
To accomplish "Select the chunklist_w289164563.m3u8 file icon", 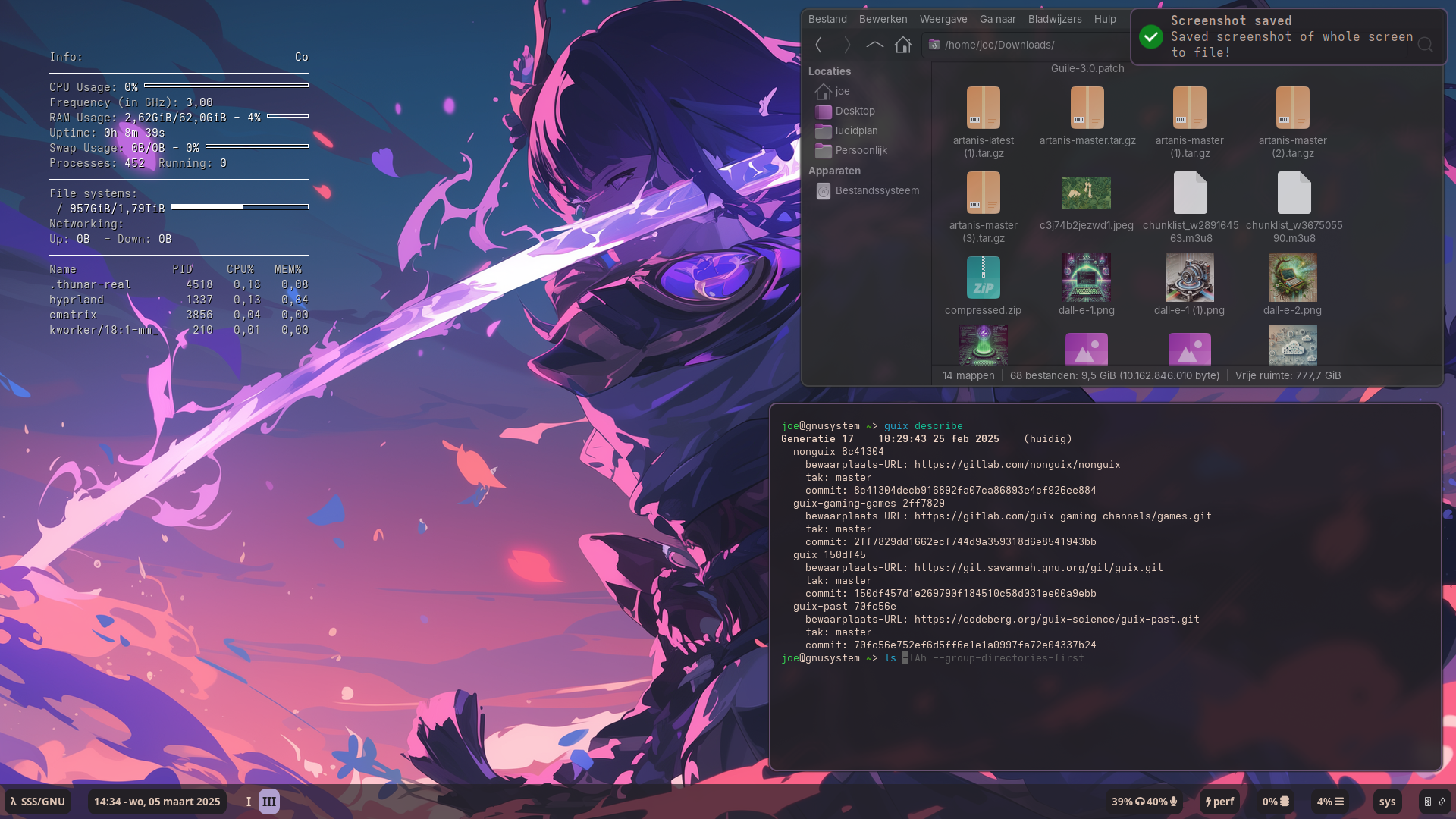I will (x=1190, y=193).
